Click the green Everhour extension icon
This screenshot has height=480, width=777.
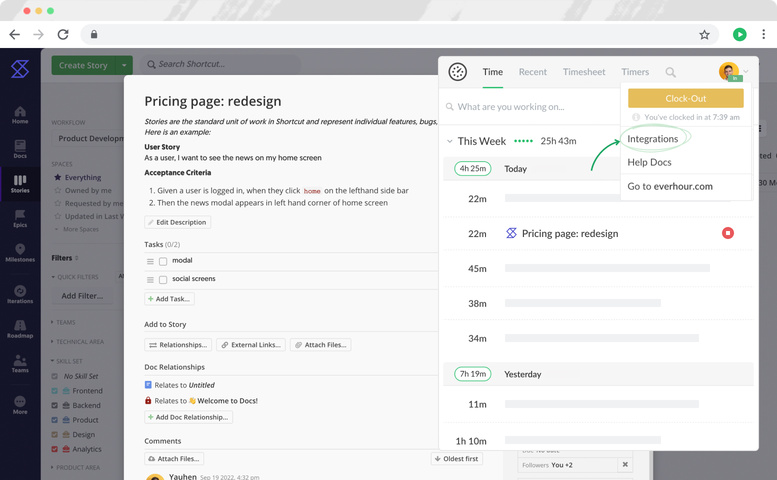point(739,35)
